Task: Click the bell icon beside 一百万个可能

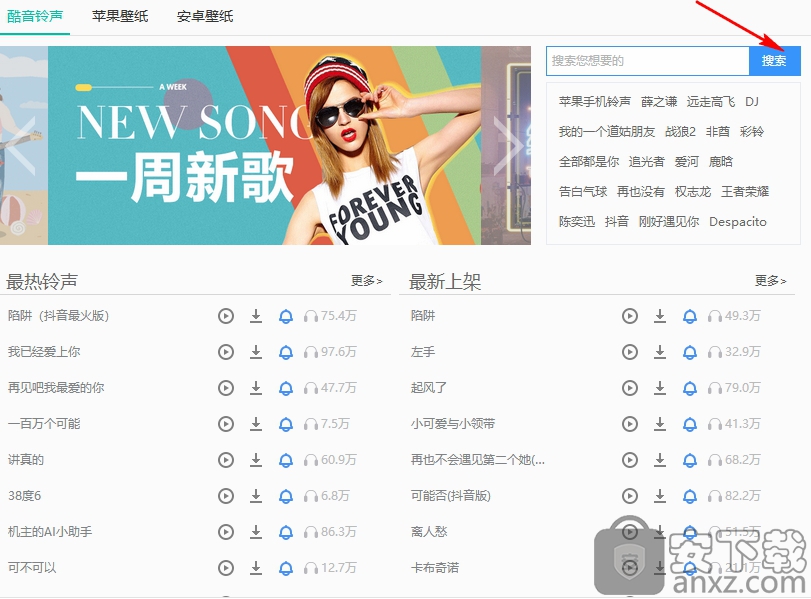Action: [x=285, y=424]
